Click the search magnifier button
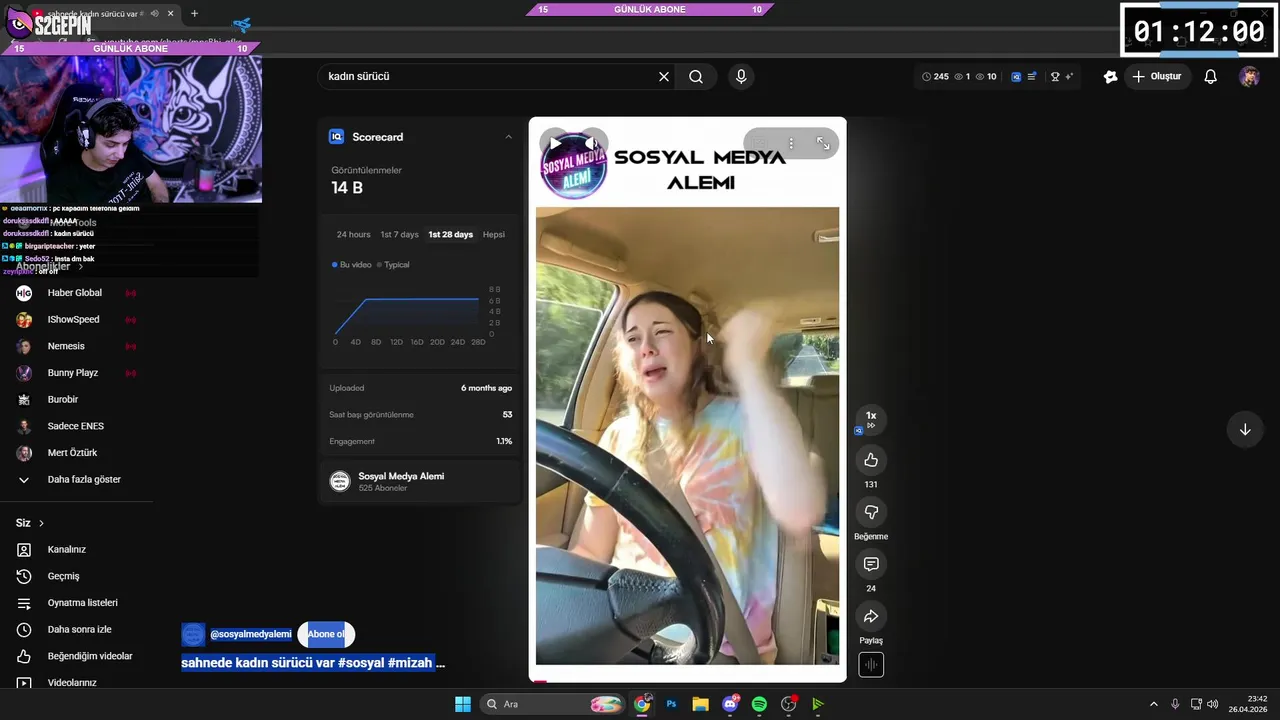 click(x=696, y=77)
